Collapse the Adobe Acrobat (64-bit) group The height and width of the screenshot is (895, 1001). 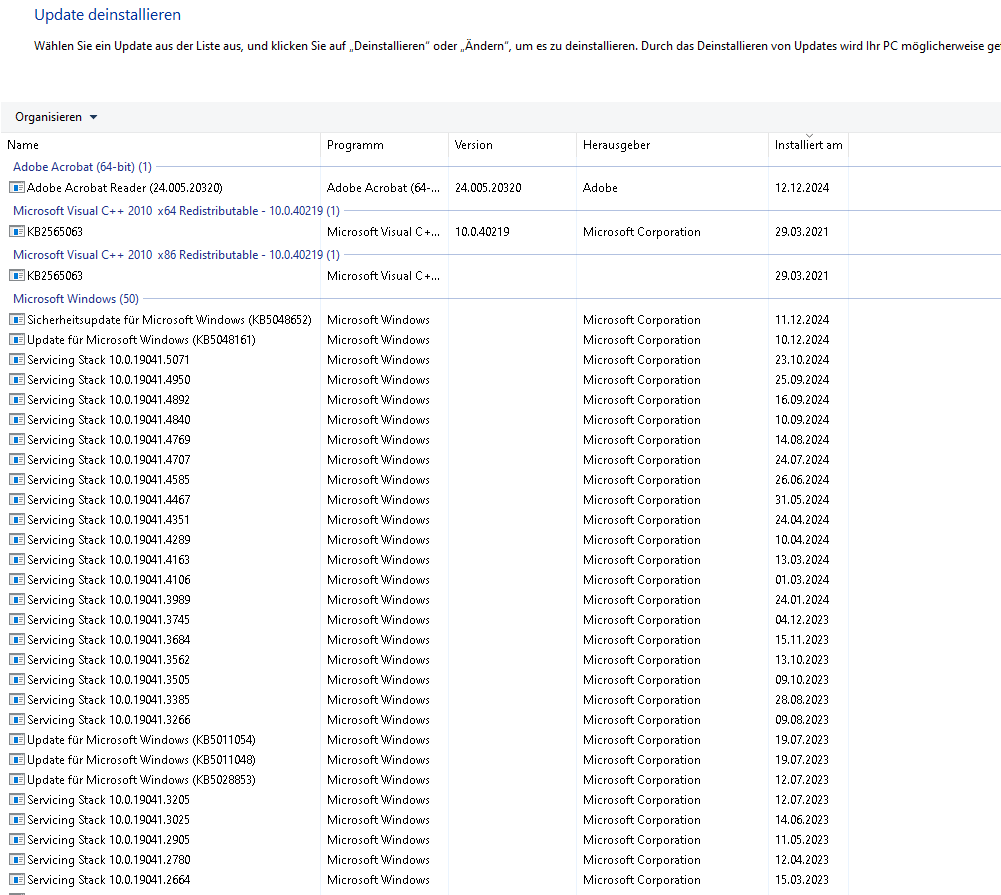[82, 167]
